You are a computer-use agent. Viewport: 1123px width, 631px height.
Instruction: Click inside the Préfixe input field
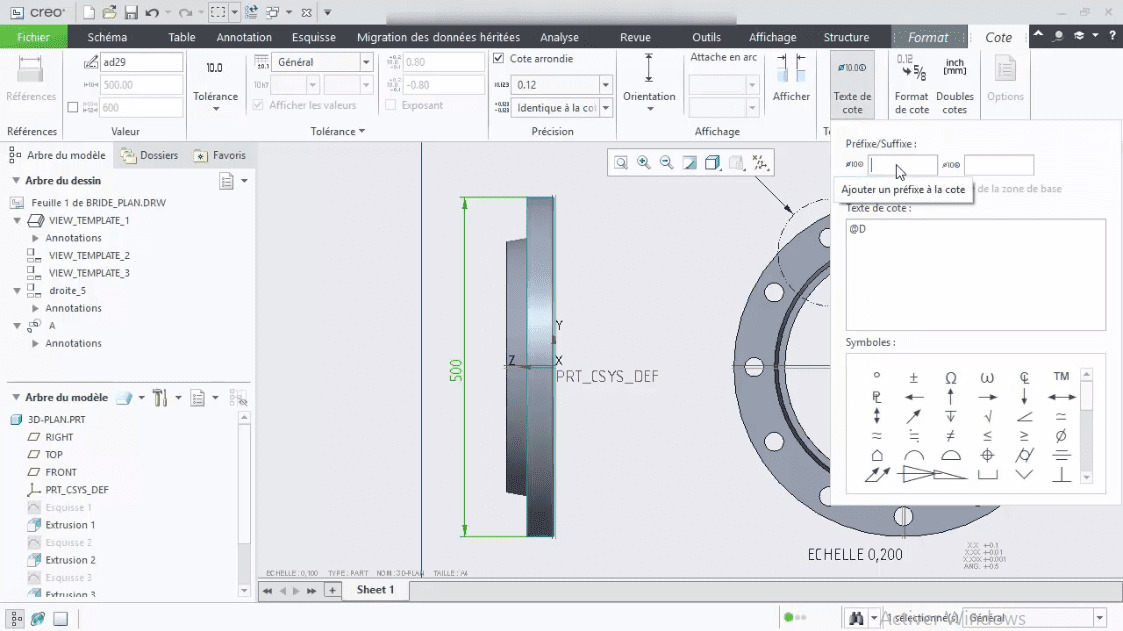tap(903, 165)
